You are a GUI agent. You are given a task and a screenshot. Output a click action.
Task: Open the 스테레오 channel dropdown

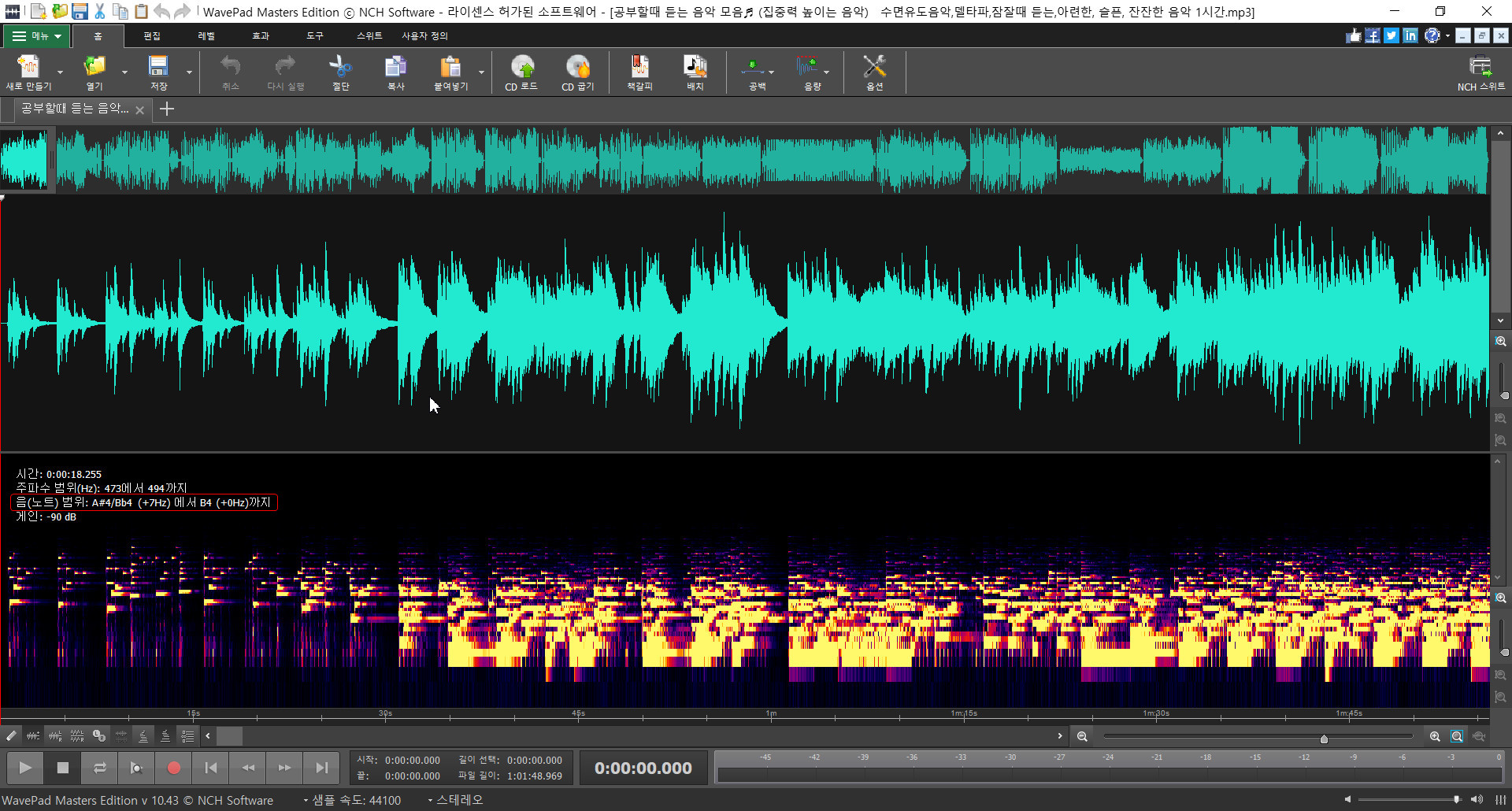[x=455, y=800]
